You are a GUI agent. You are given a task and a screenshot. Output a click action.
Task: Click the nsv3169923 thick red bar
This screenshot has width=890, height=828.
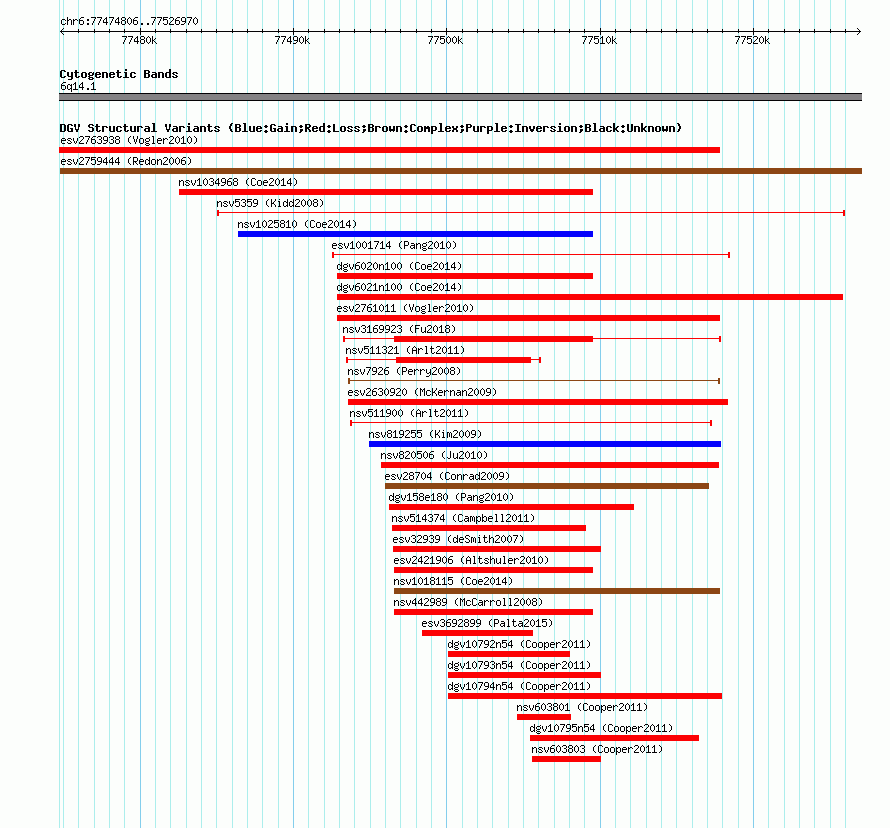point(493,339)
